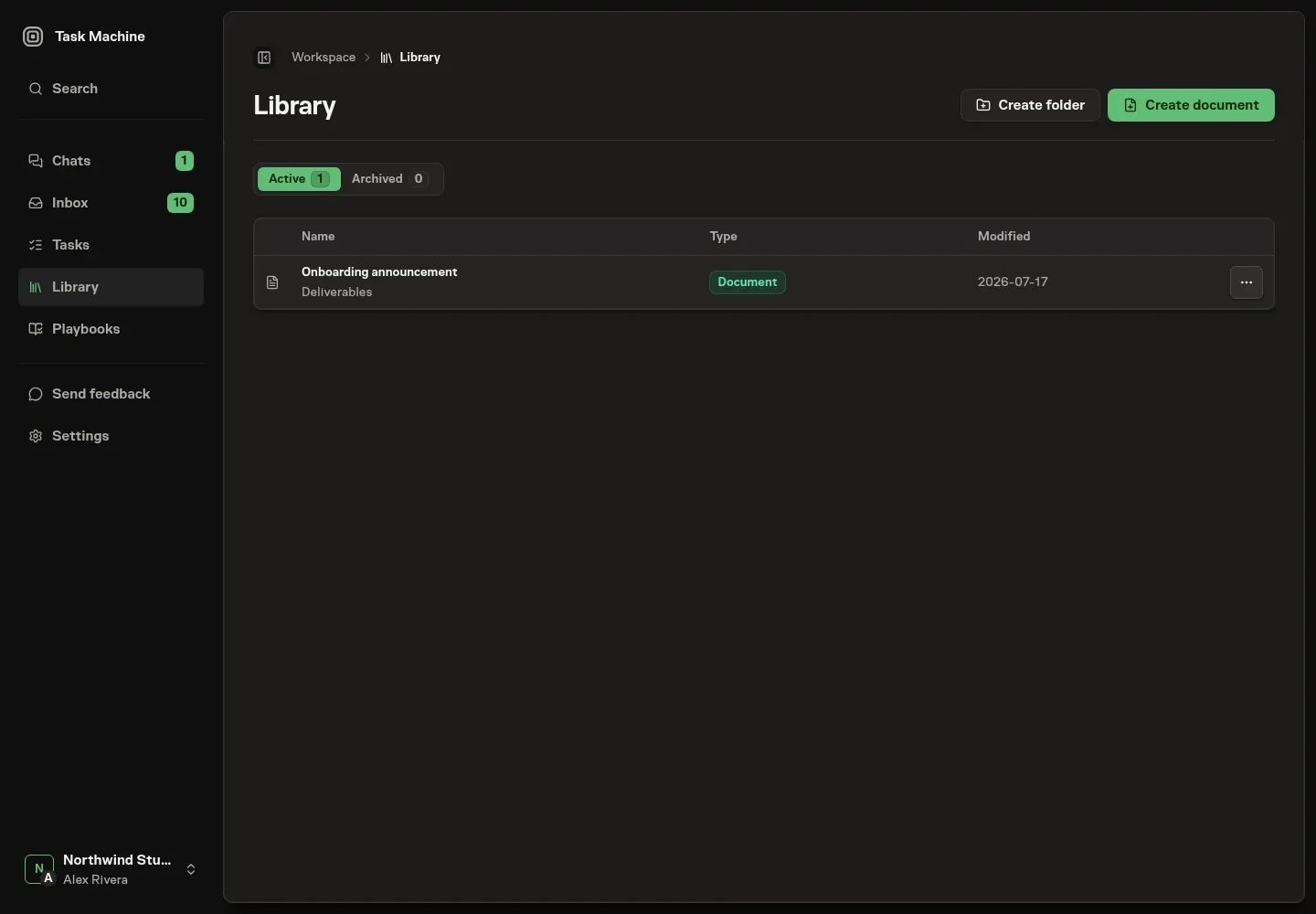Click the Deliverables subtitle text
The image size is (1316, 914).
click(336, 292)
